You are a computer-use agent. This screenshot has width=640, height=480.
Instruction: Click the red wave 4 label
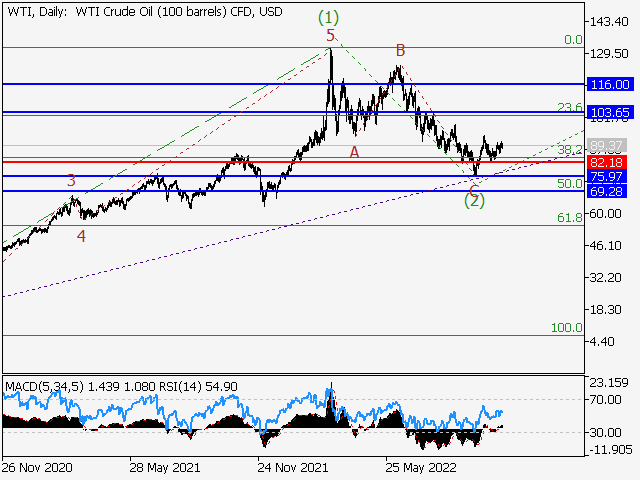(x=81, y=236)
